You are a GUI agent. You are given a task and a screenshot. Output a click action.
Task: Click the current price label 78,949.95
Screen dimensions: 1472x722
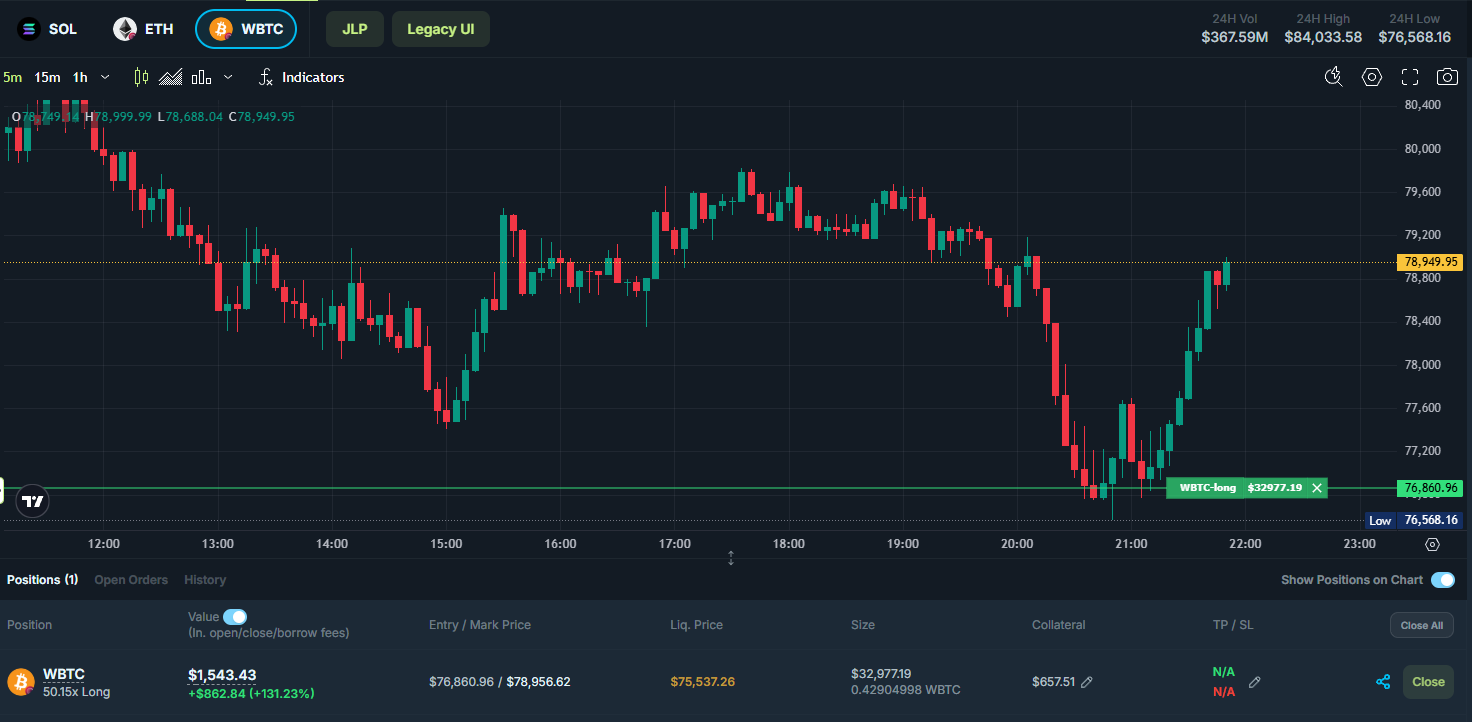pos(1431,262)
